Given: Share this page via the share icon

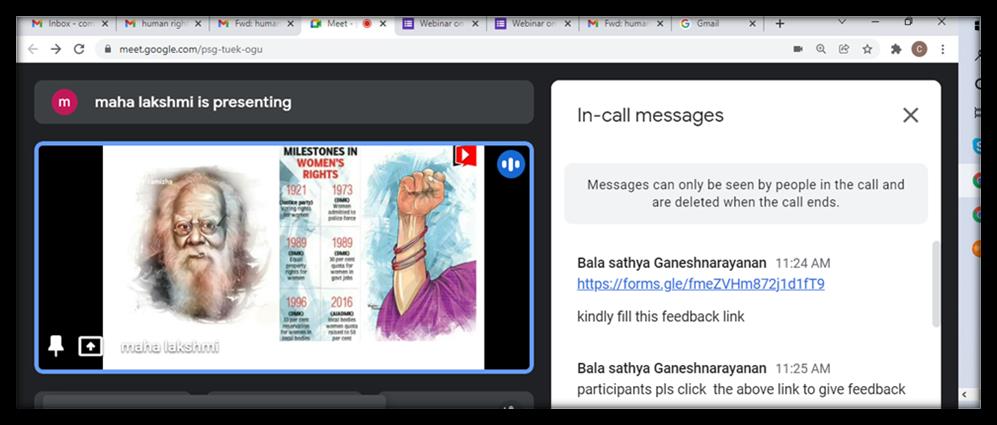Looking at the screenshot, I should pyautogui.click(x=844, y=49).
